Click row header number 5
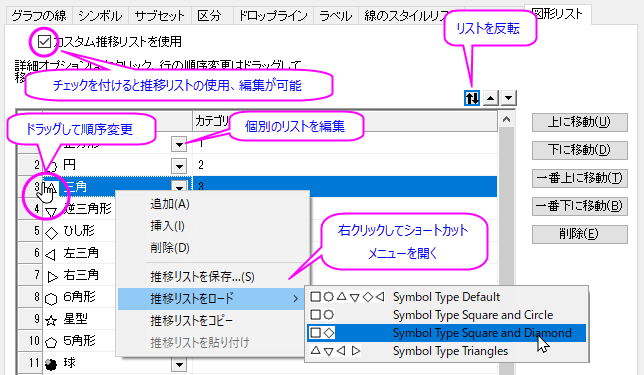 30,231
